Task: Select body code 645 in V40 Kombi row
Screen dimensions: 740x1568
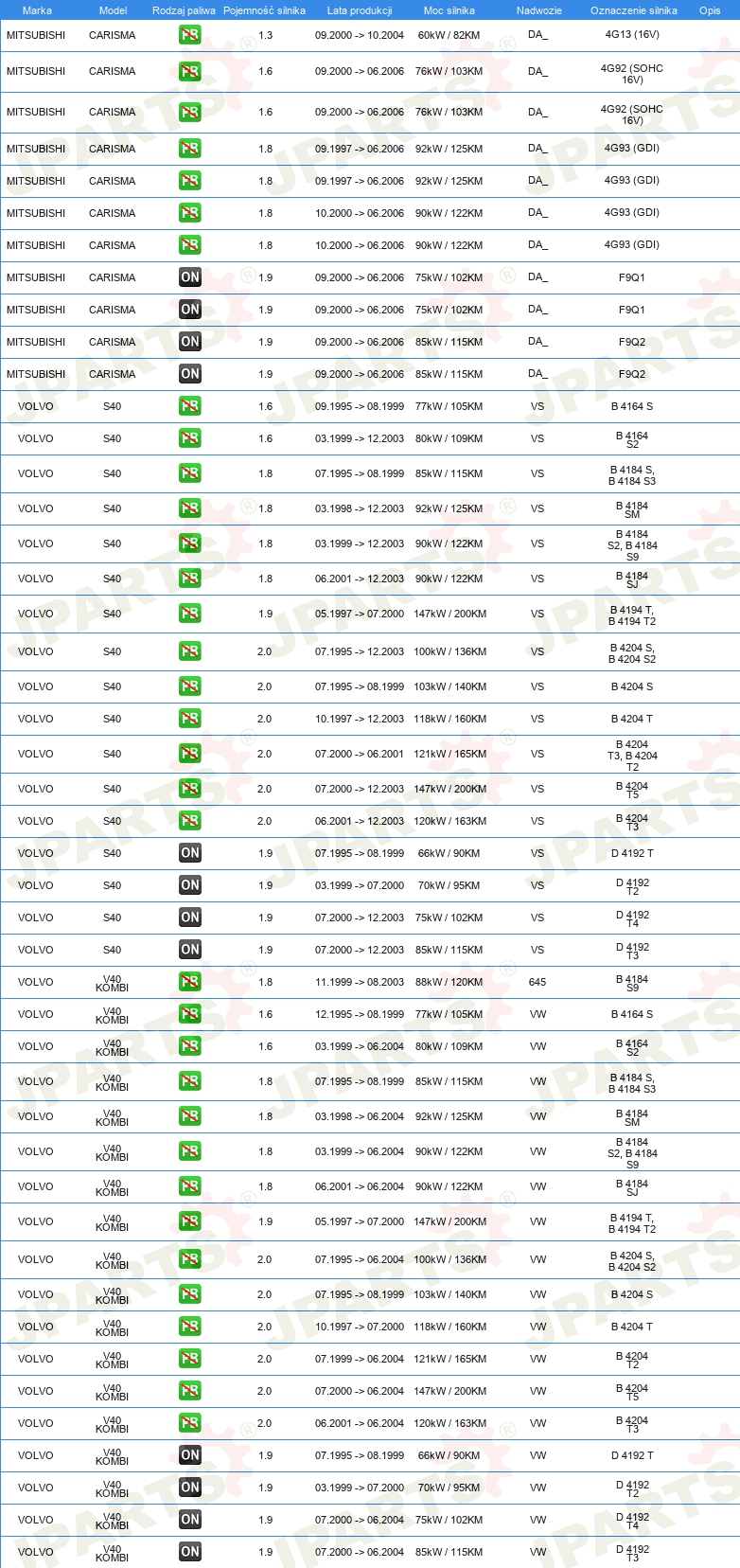Action: coord(537,982)
